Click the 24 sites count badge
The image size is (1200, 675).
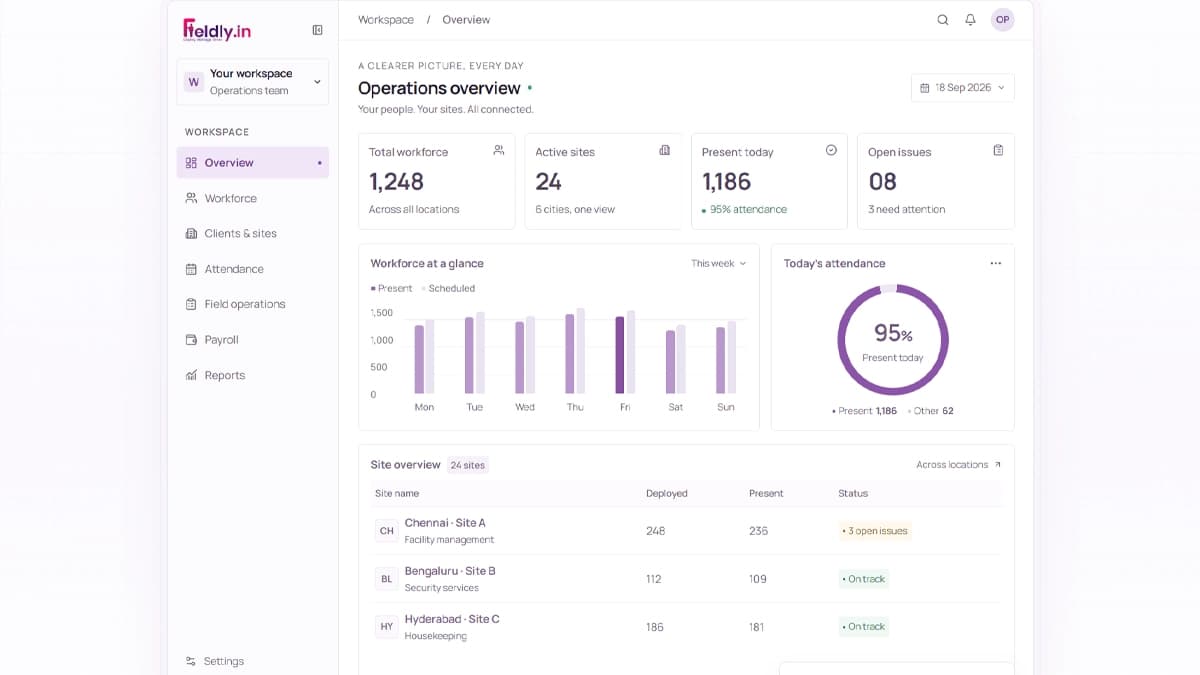click(x=467, y=465)
